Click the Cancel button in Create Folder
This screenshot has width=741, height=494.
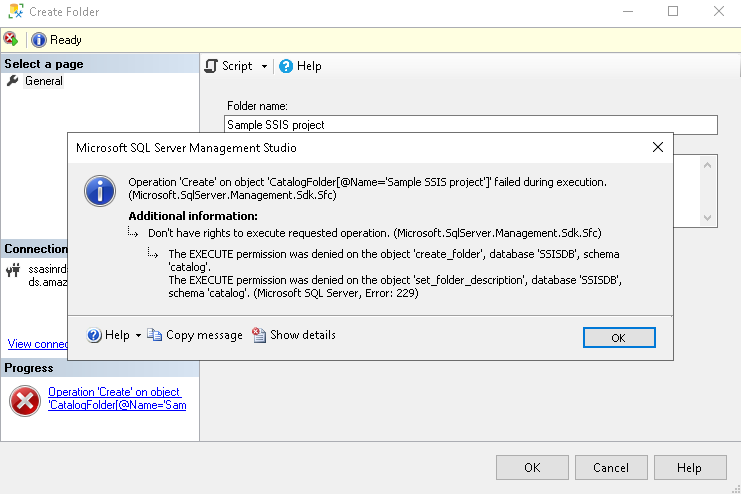(x=610, y=467)
